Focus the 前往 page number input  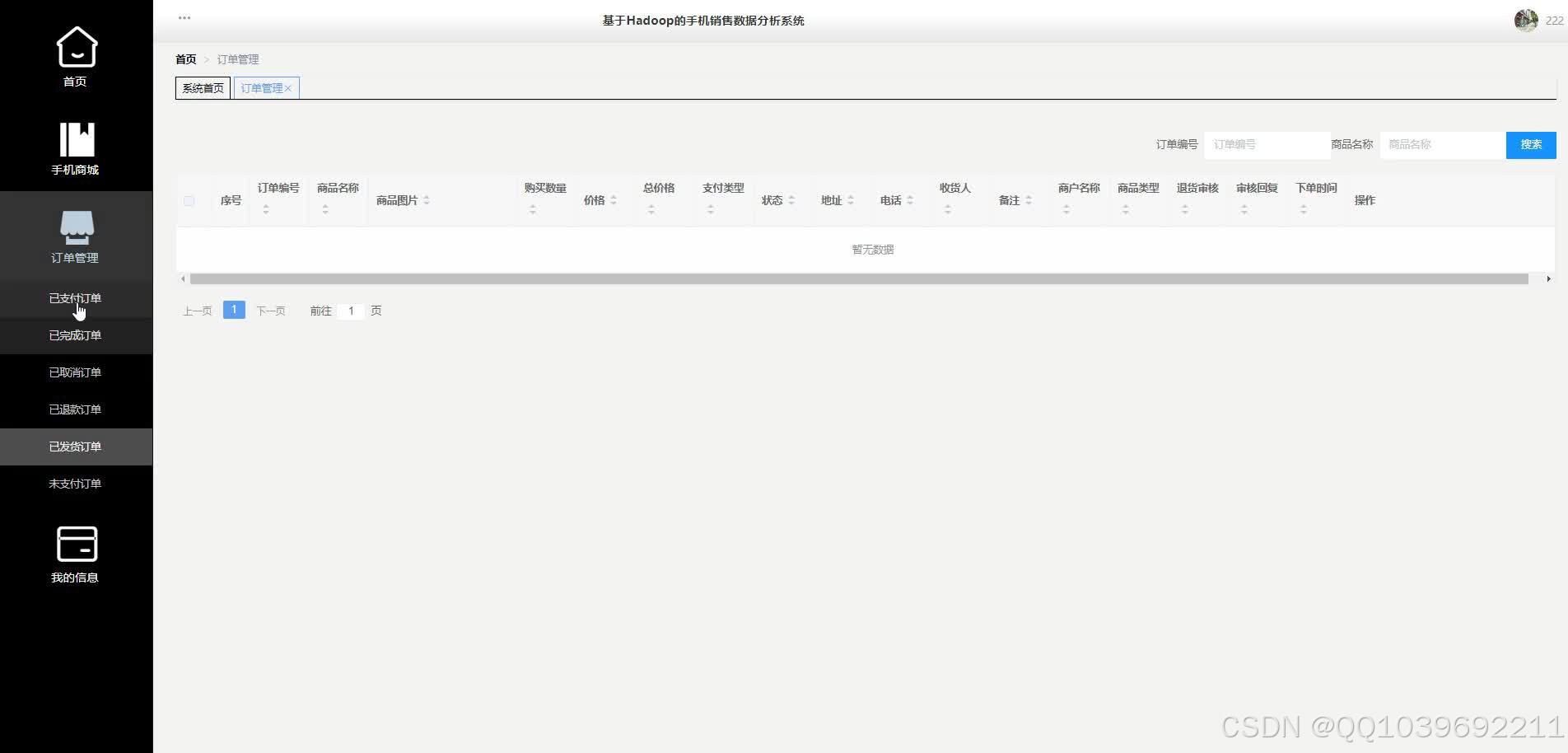click(351, 311)
